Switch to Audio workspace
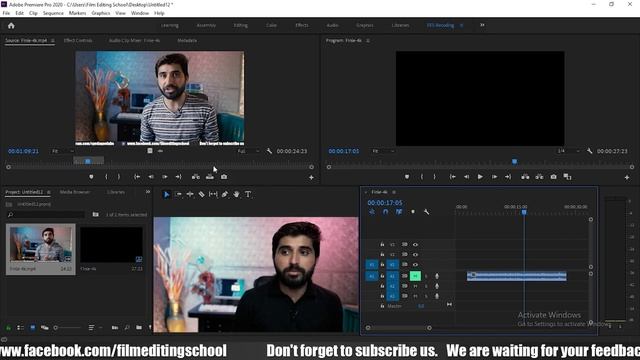Viewport: 640px width, 360px height. pos(332,25)
